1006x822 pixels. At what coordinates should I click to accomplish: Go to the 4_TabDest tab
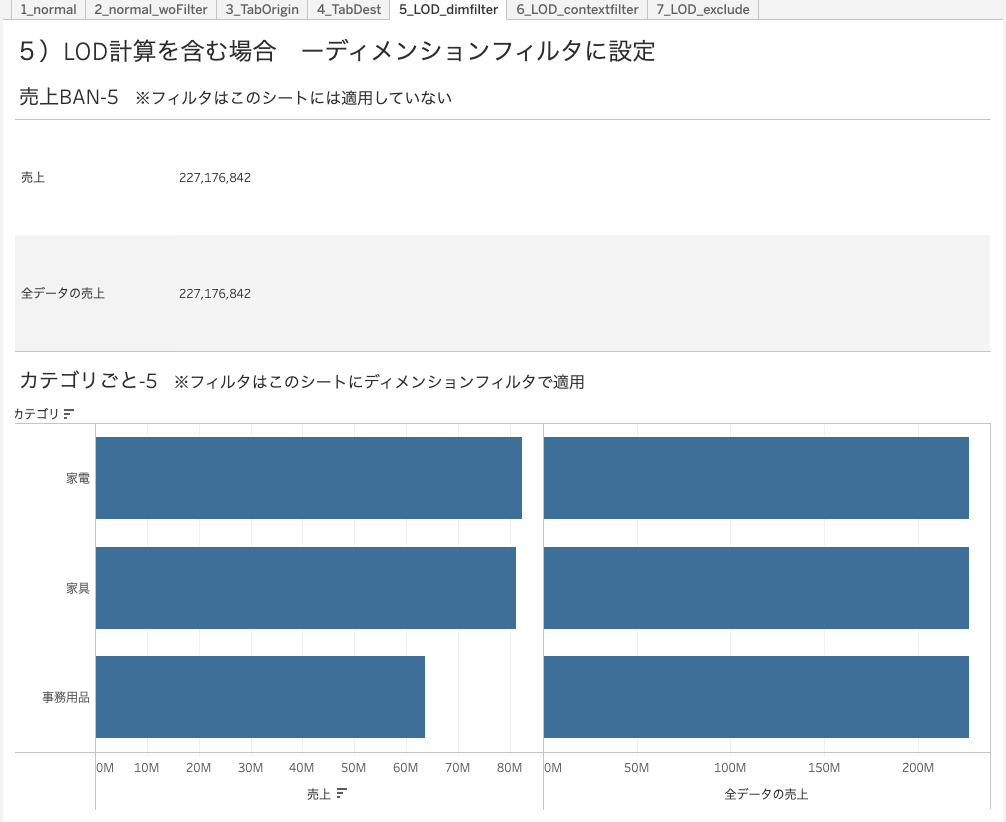(348, 10)
